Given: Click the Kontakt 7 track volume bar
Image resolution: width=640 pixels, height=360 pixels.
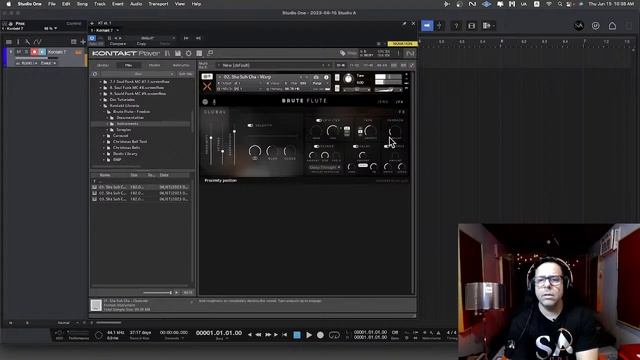Looking at the screenshot, I should [x=36, y=58].
